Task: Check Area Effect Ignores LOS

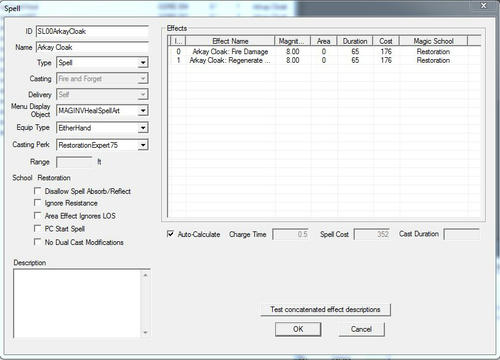Action: coord(37,216)
